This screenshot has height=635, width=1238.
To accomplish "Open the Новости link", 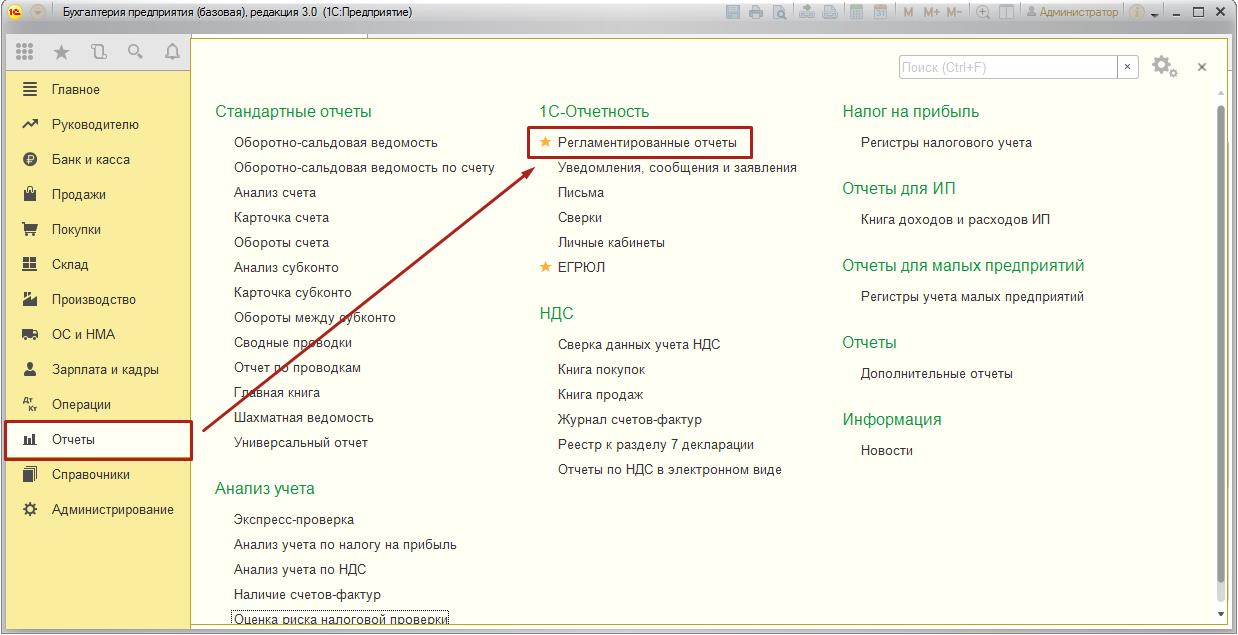I will point(887,450).
